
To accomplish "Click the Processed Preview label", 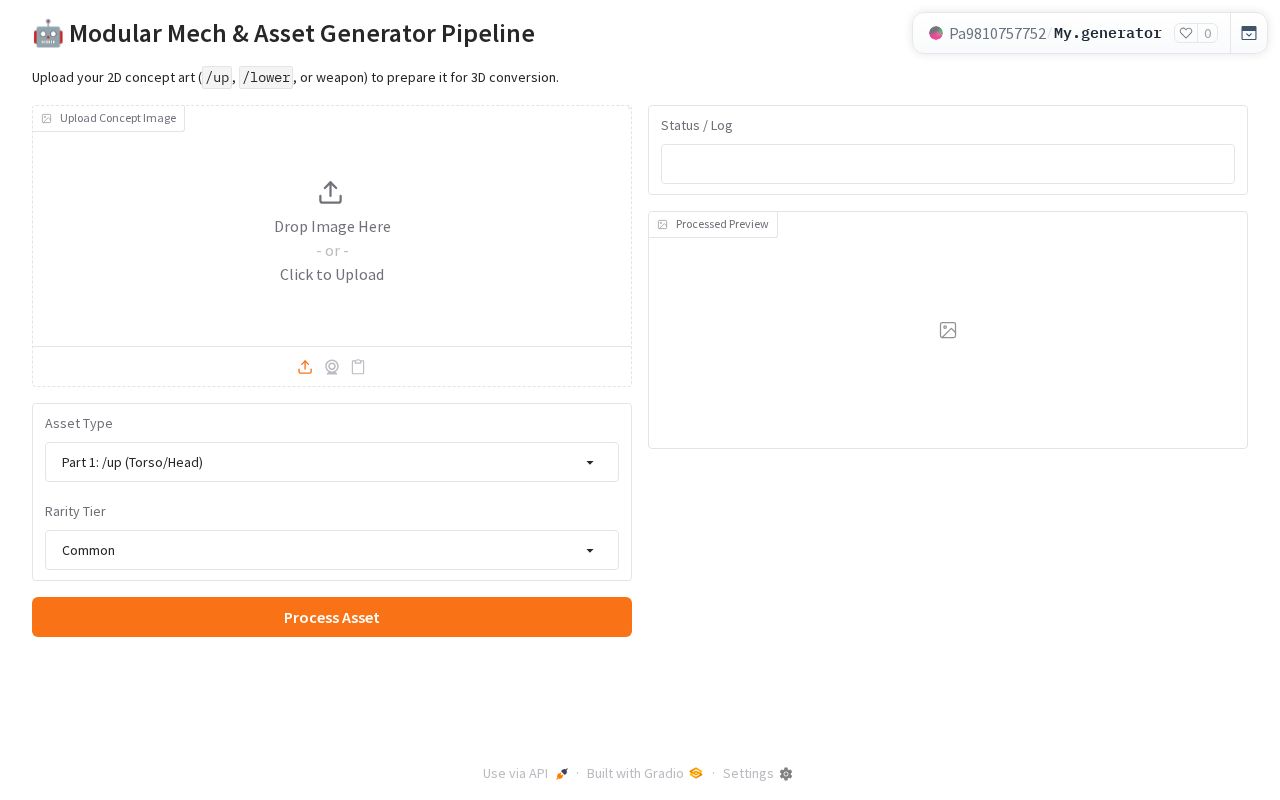I will click(713, 224).
